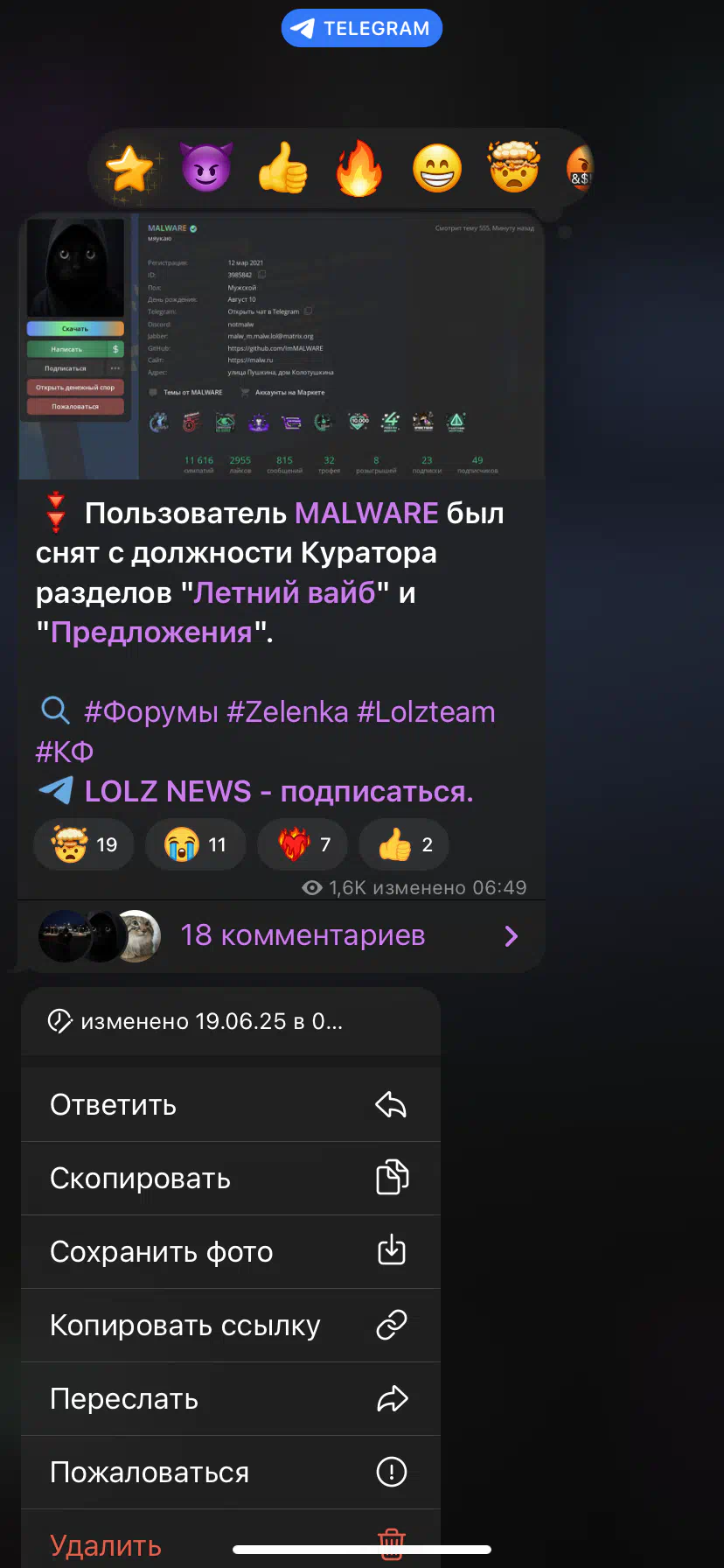724x1568 pixels.
Task: Open the MALWARE user link in the message
Action: pos(366,513)
